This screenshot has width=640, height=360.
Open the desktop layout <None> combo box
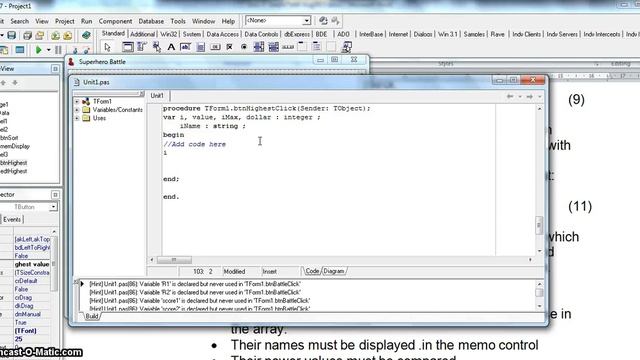coord(278,20)
